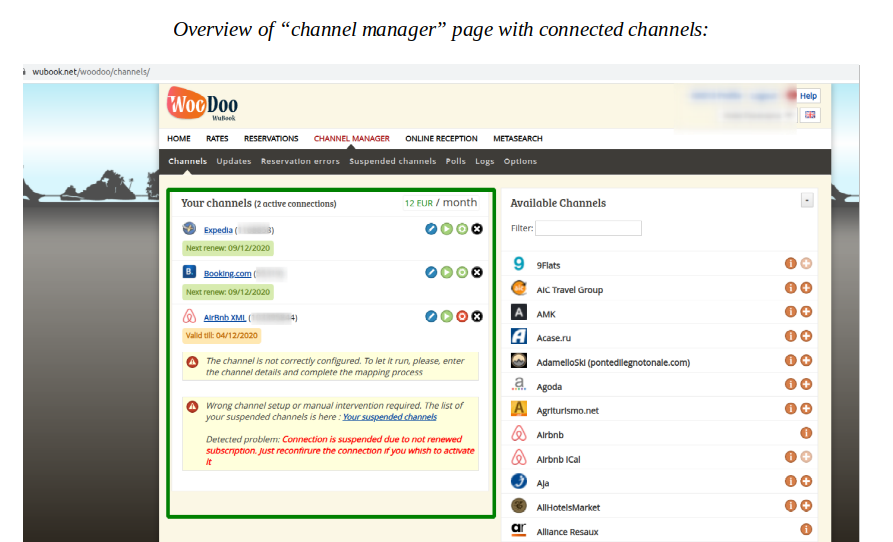Screen dimensions: 893x542
Task: Add the AllHotelsMarket channel
Action: (x=806, y=506)
